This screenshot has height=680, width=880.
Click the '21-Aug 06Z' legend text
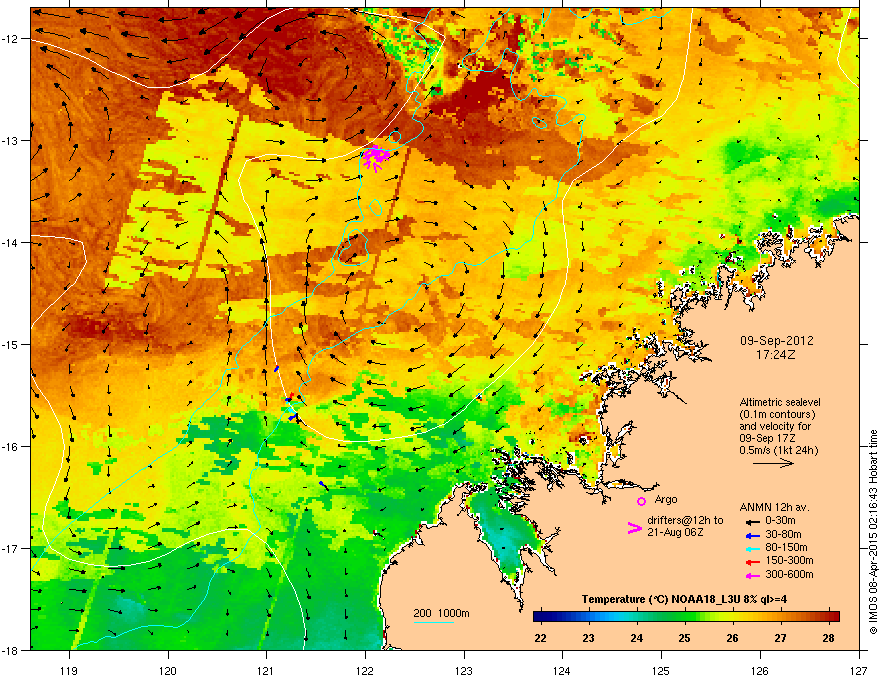[x=675, y=532]
